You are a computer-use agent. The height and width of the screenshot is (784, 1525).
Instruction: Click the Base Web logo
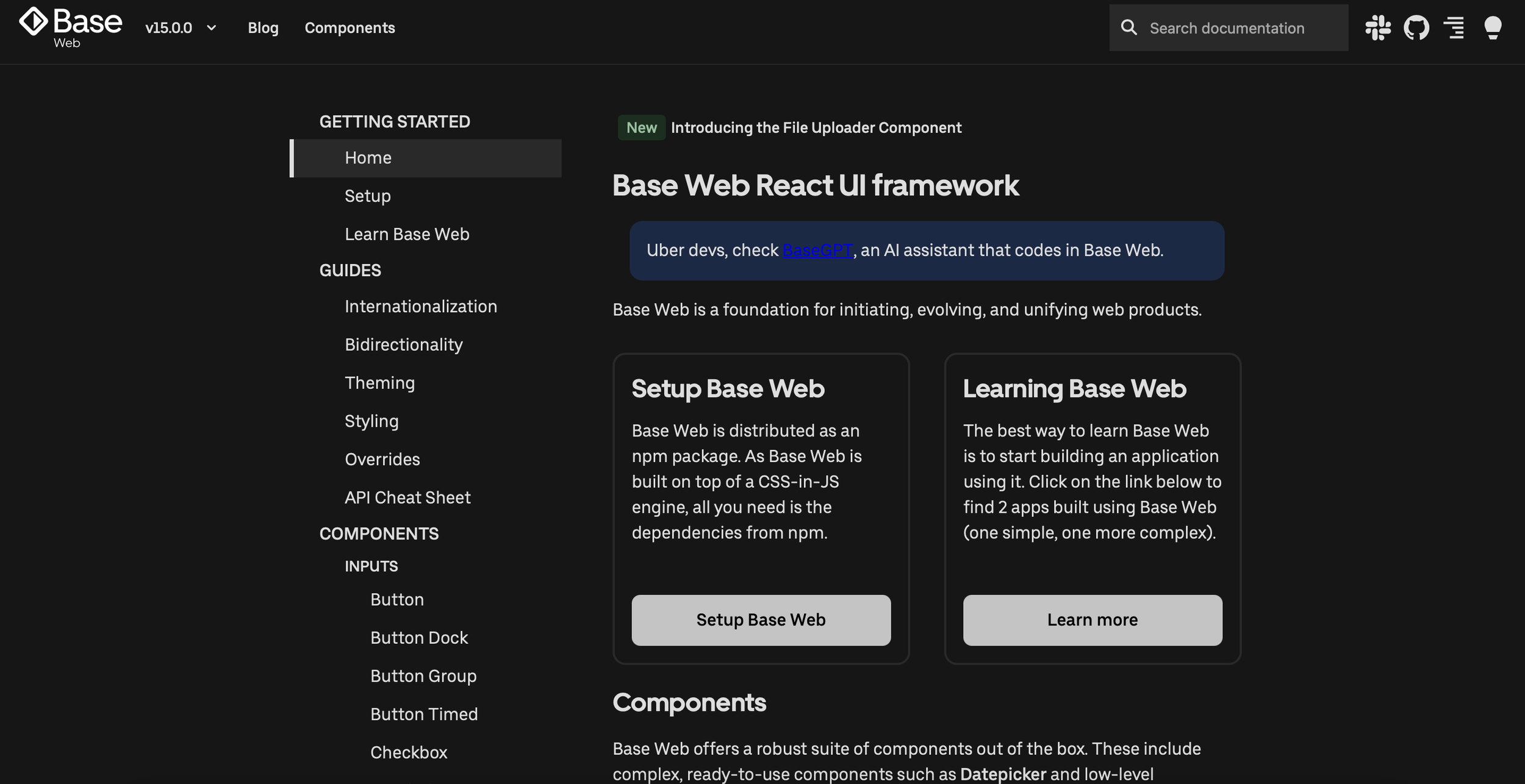[x=70, y=28]
